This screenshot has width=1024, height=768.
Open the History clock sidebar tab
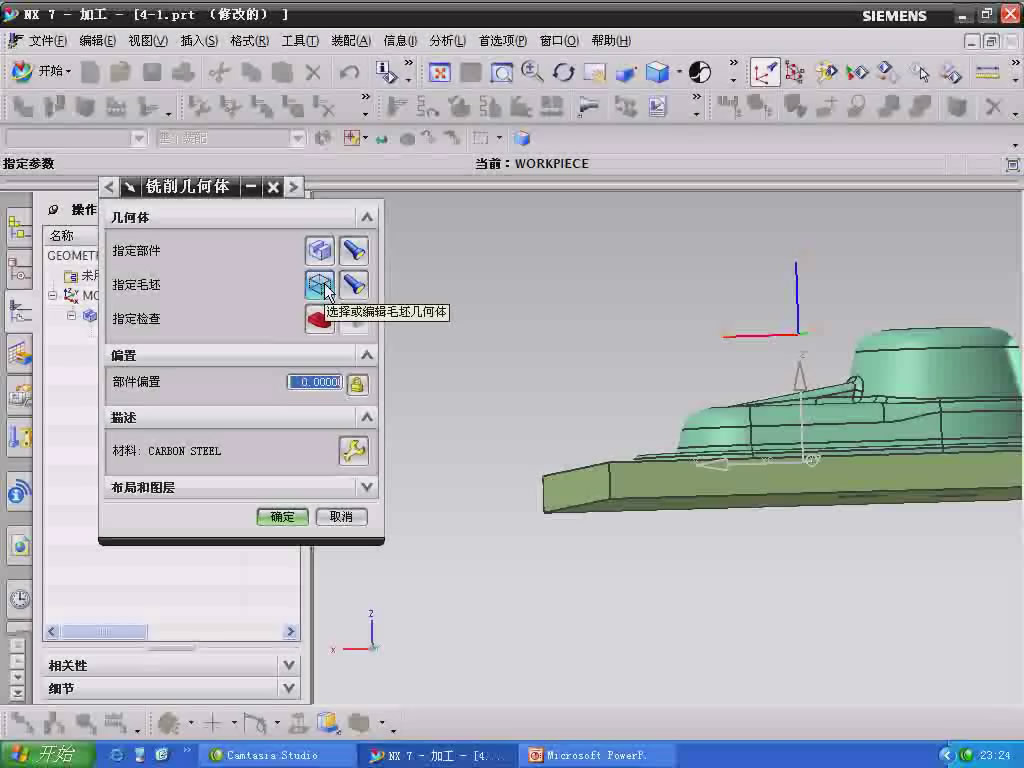20,598
